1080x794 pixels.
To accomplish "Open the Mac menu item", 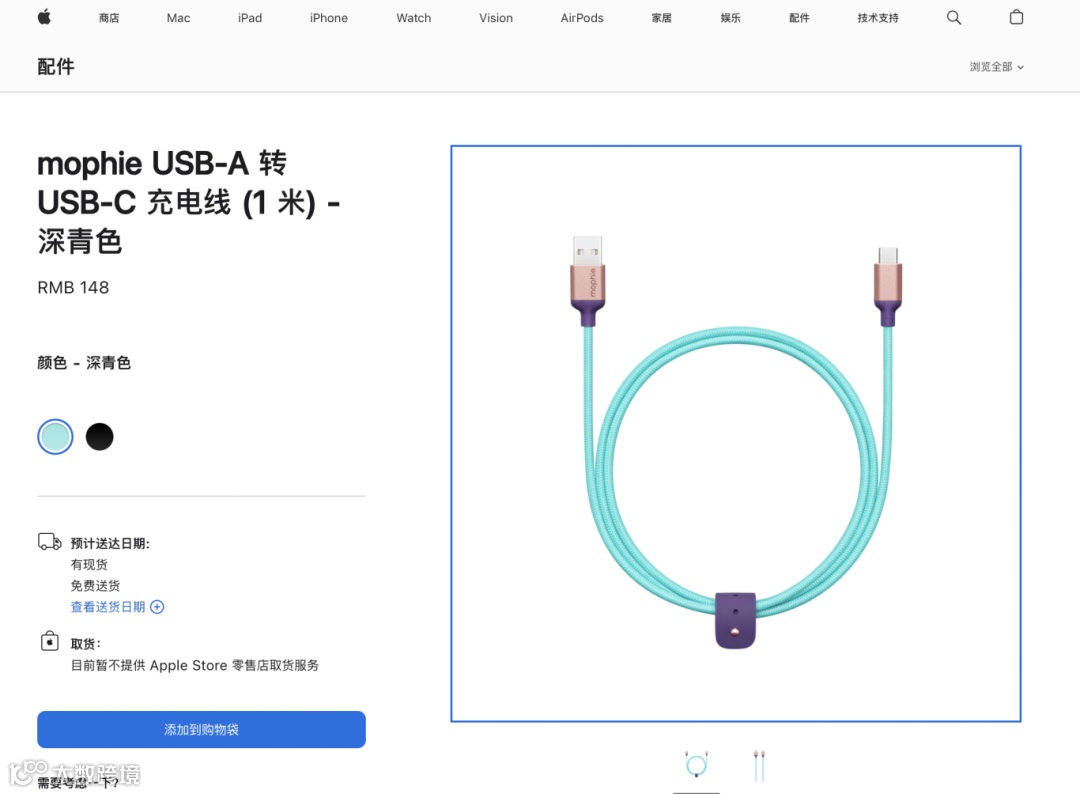I will [x=178, y=18].
